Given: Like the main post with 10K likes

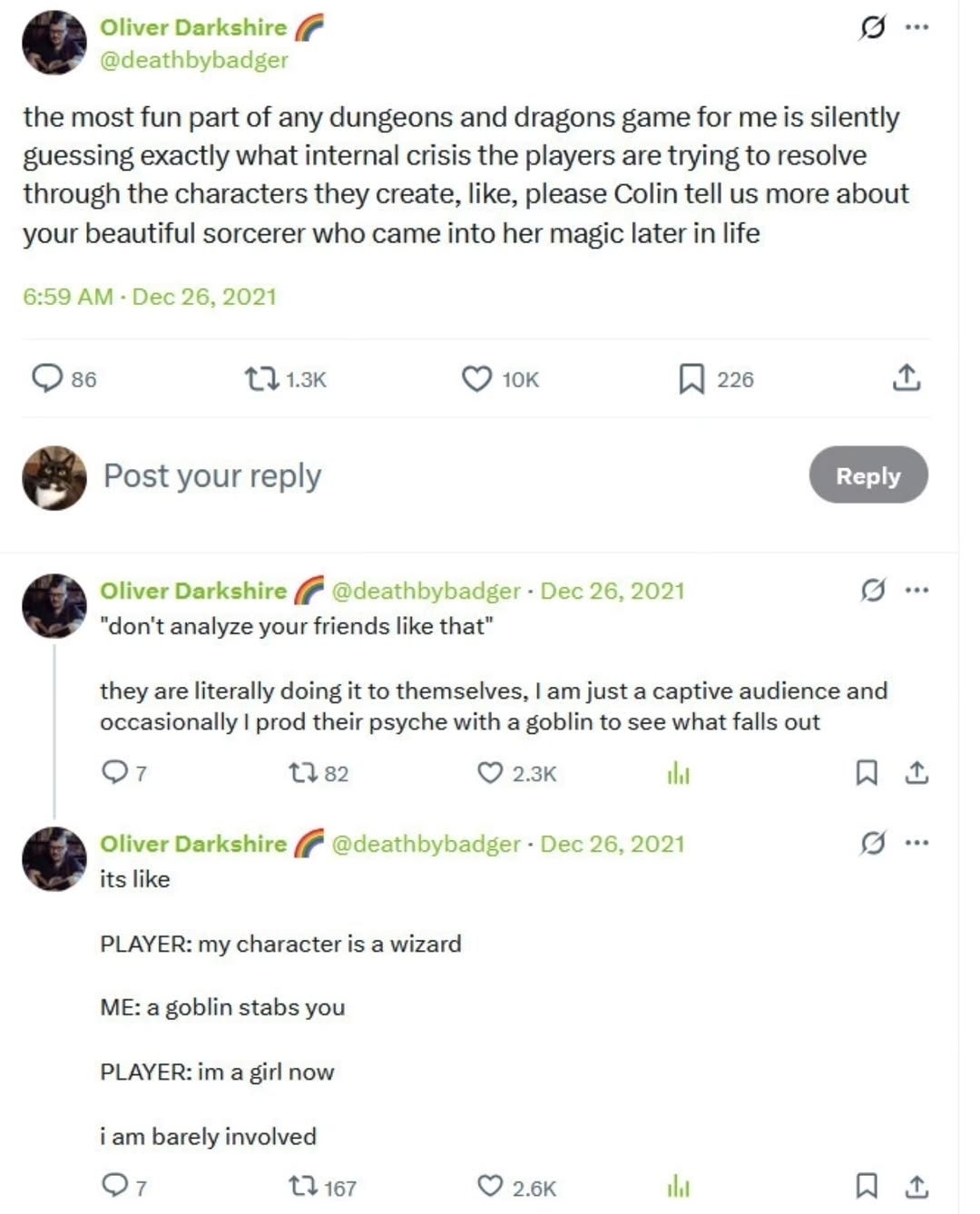Looking at the screenshot, I should pos(476,377).
